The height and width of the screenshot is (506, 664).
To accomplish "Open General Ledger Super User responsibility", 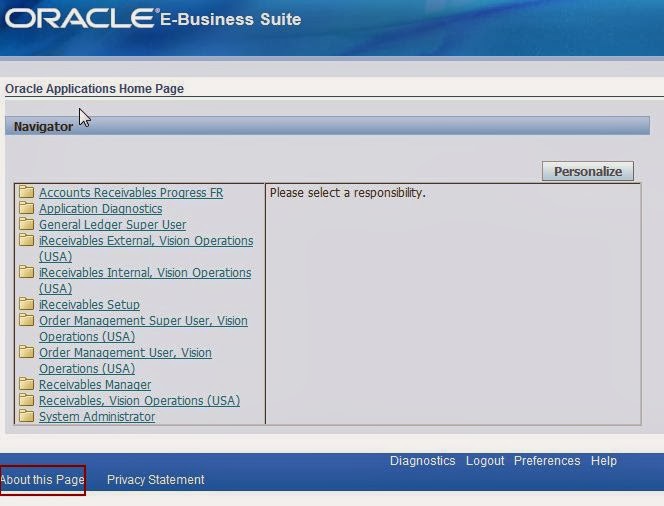I will pos(112,225).
